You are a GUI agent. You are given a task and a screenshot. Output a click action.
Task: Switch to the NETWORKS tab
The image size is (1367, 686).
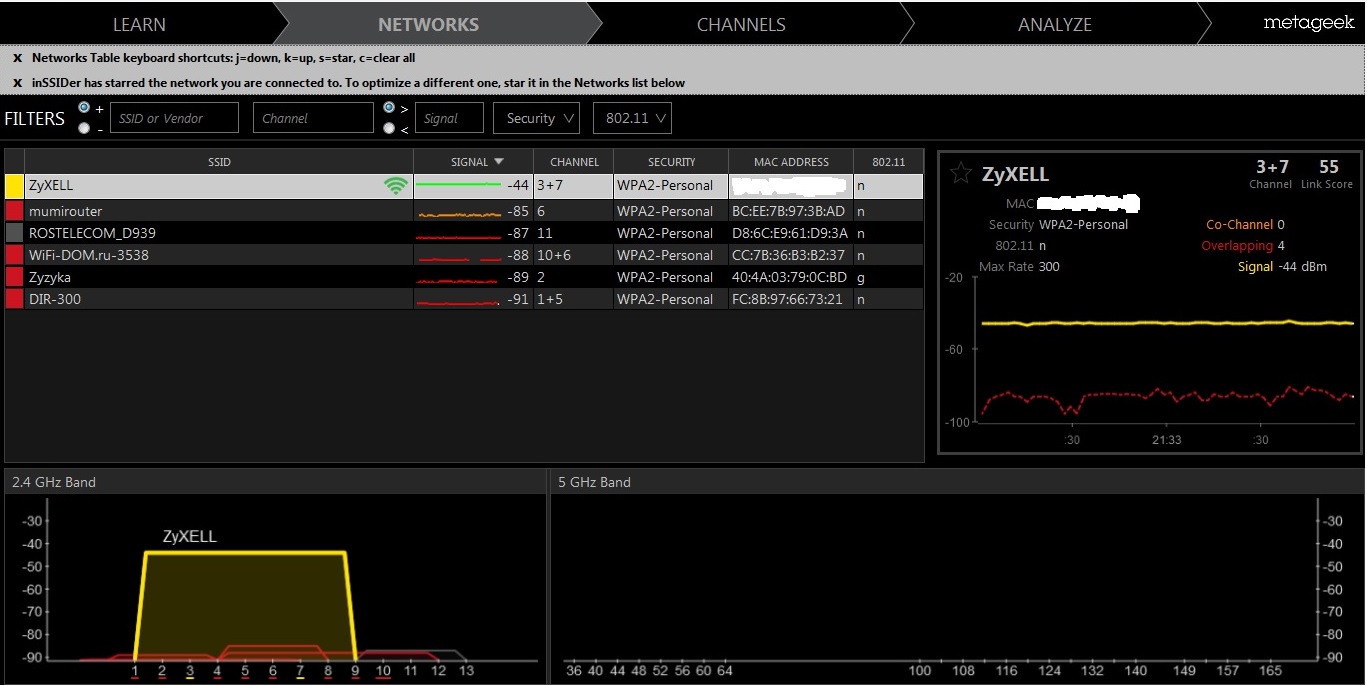point(428,24)
